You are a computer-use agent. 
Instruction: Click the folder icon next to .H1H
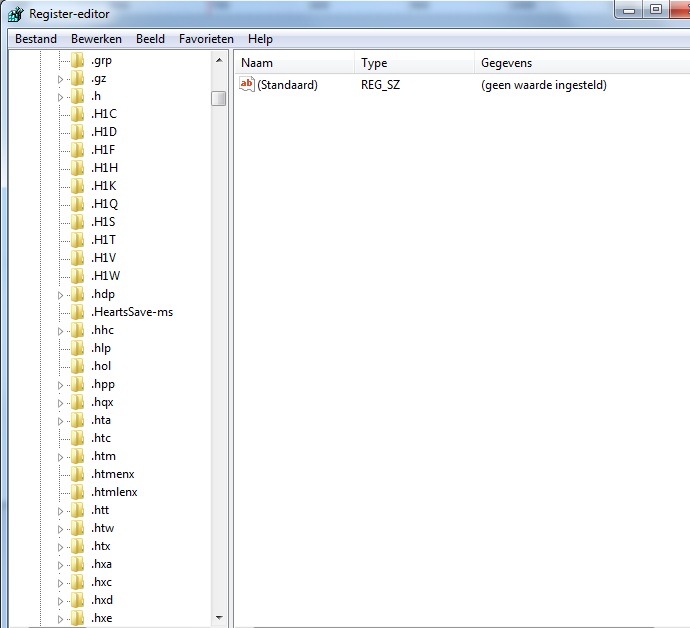[x=77, y=168]
